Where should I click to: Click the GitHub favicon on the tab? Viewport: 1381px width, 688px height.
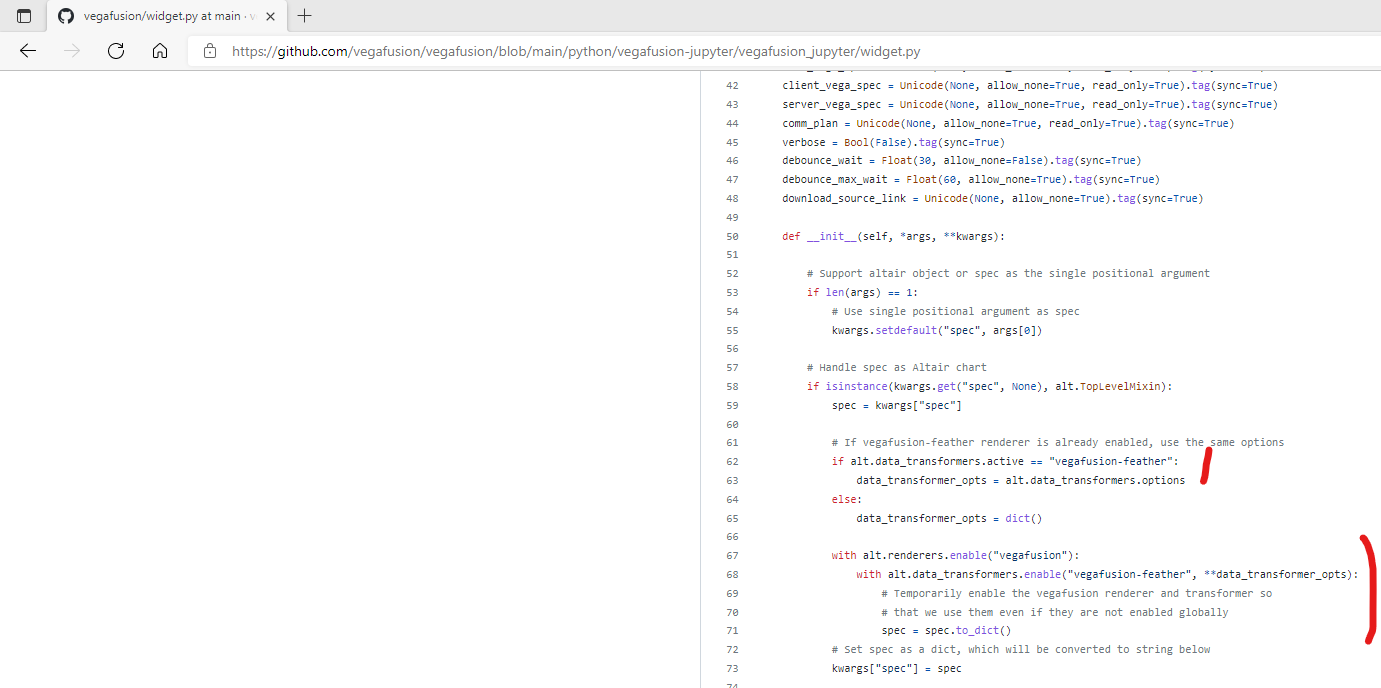point(66,16)
